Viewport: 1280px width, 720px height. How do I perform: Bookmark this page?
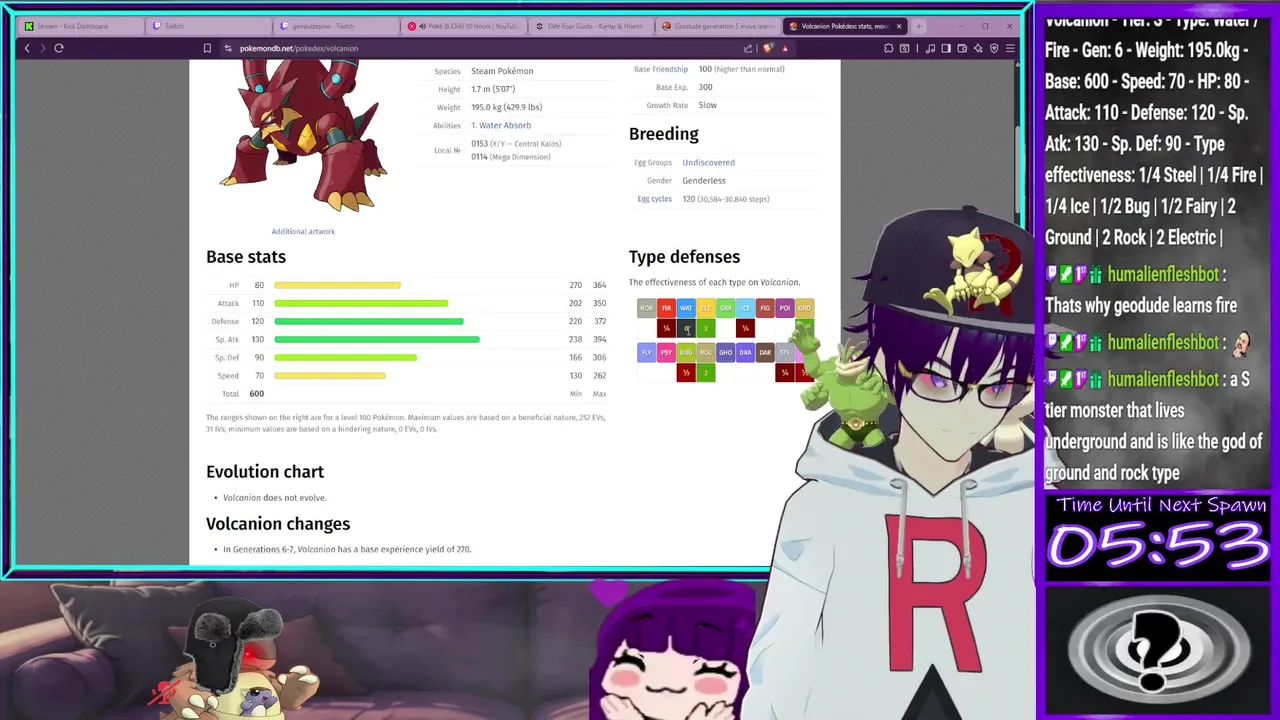(x=207, y=48)
